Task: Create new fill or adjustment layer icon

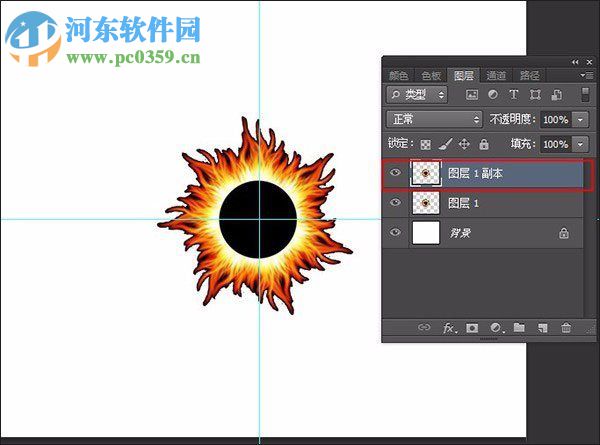Action: click(x=496, y=328)
